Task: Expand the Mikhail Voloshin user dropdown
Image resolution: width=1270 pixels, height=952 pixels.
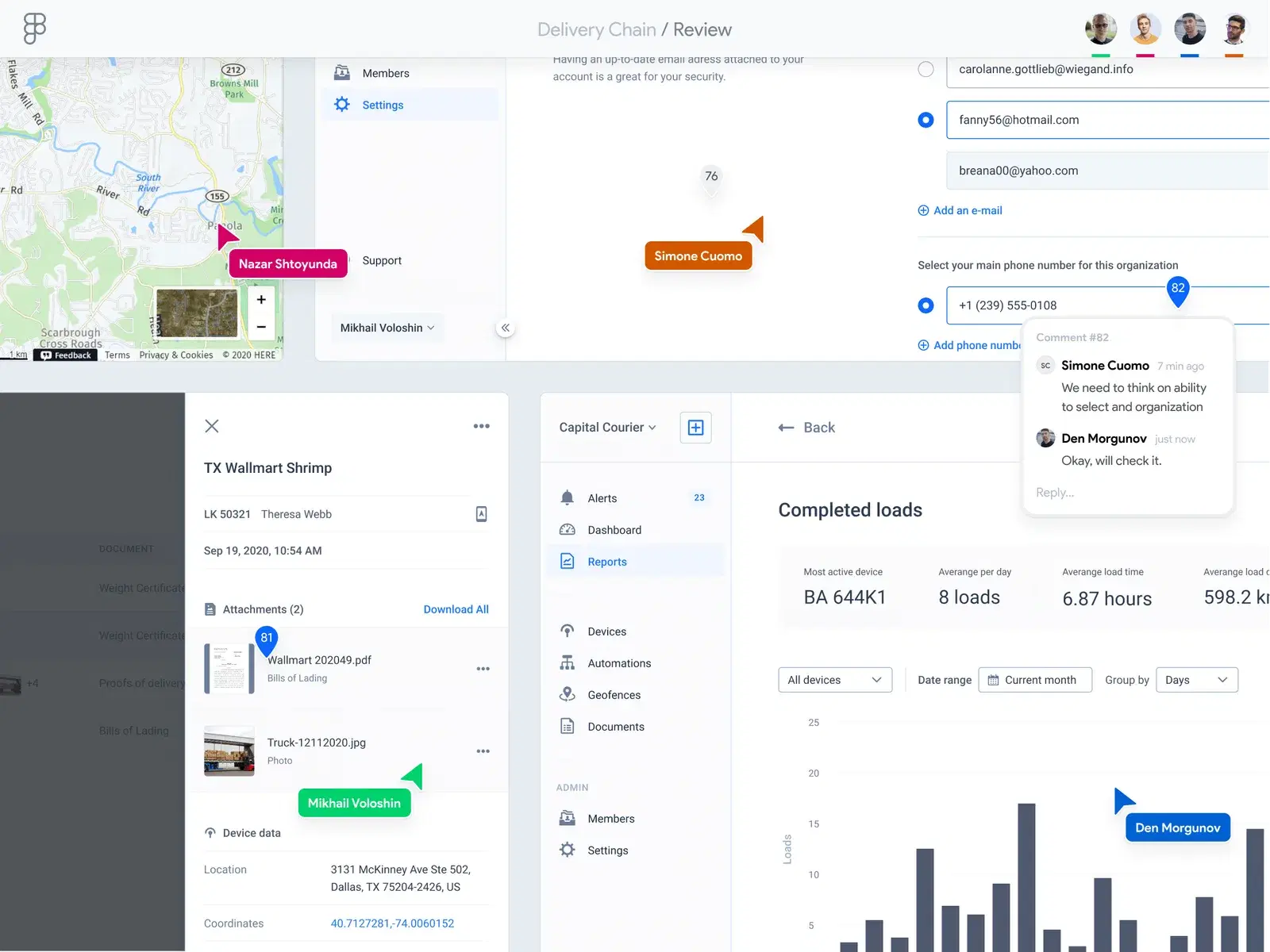Action: point(387,328)
